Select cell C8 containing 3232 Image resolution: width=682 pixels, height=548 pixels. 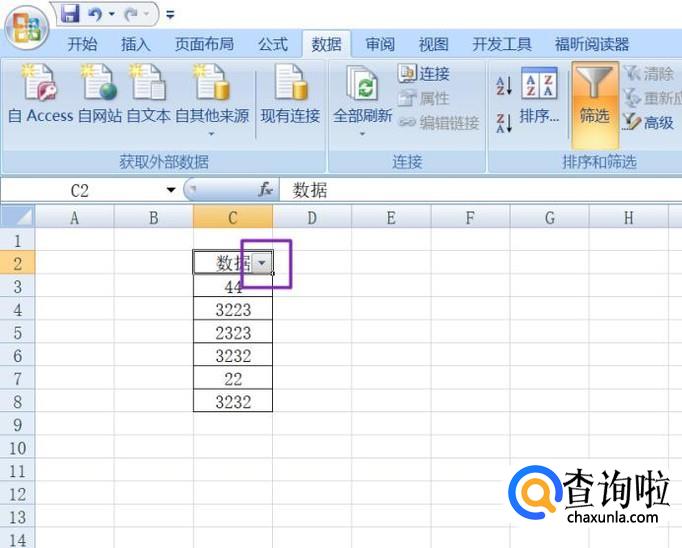(233, 401)
